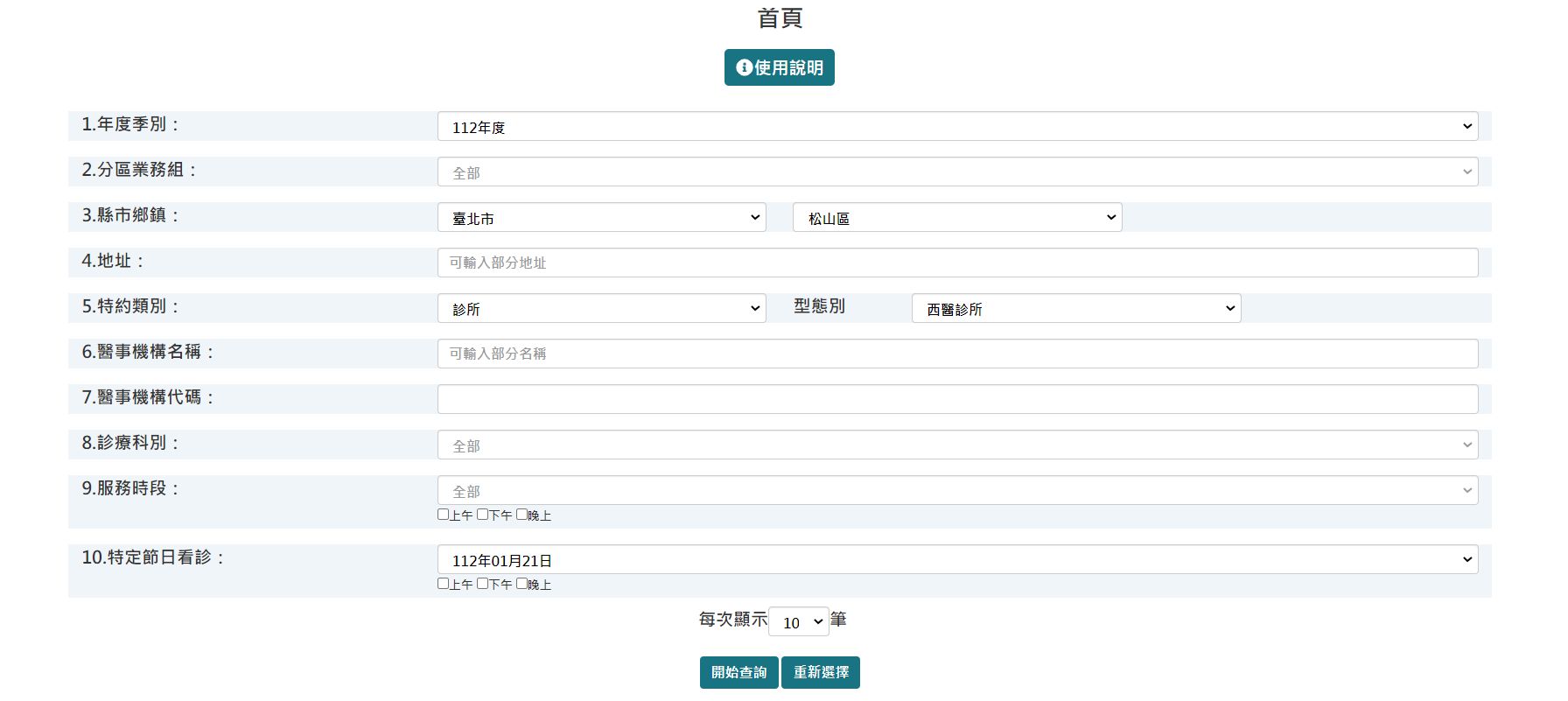Screen dimensions: 1568x701
Task: Open the 臺北市 city dropdown
Action: coord(601,217)
